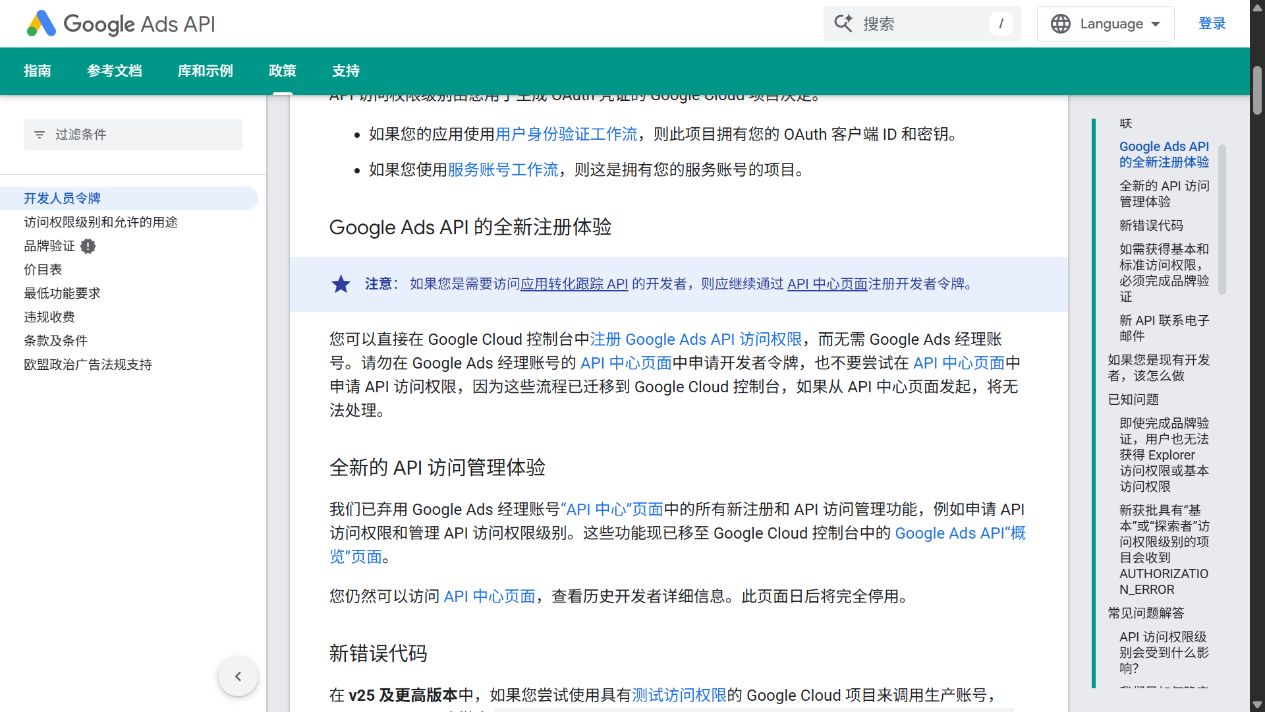Jump to 常见问题解答 in table of contents
1265x712 pixels.
point(1146,613)
